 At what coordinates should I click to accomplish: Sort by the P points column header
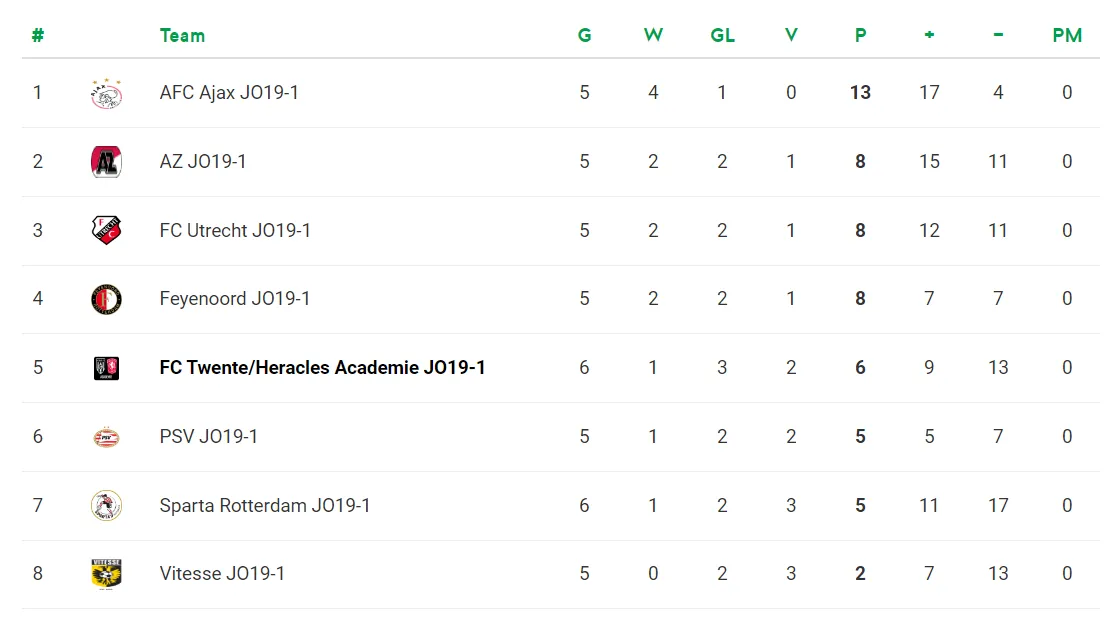[860, 36]
